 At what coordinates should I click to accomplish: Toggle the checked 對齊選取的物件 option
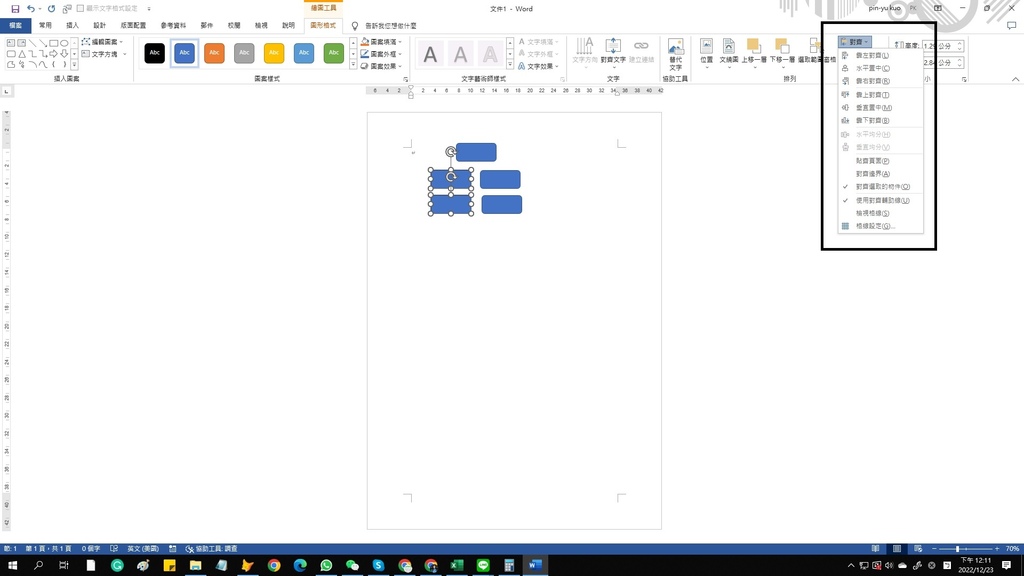(x=881, y=187)
